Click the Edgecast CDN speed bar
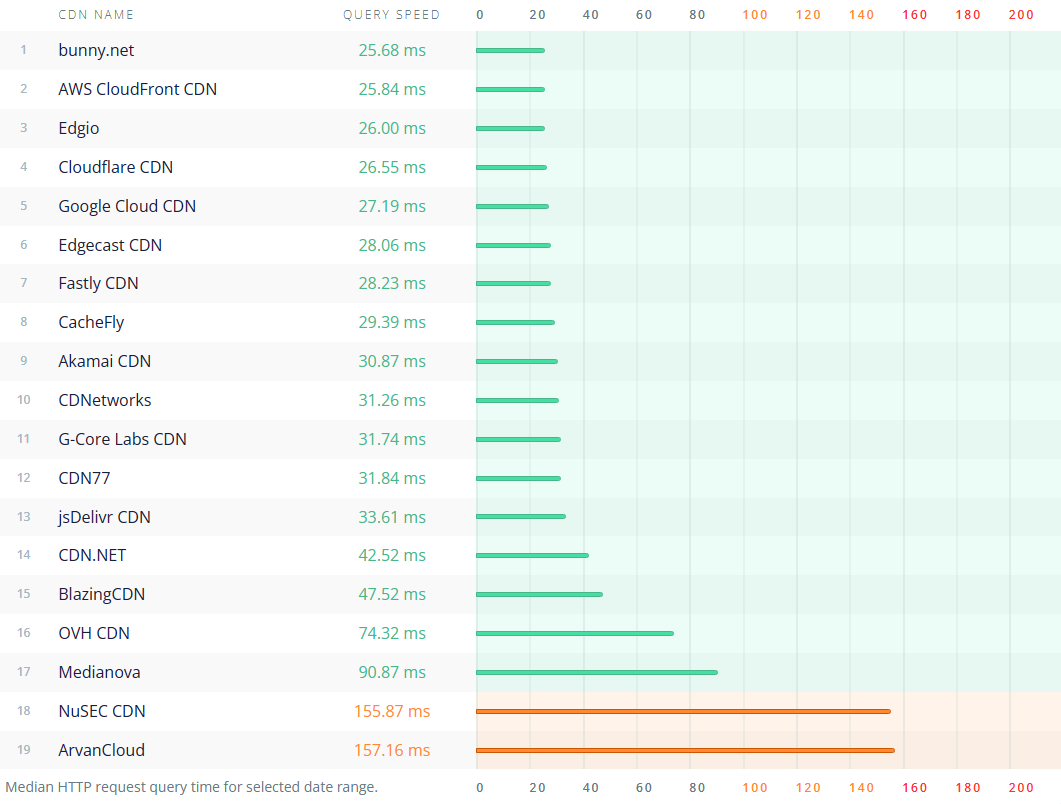This screenshot has width=1061, height=804. pos(514,245)
